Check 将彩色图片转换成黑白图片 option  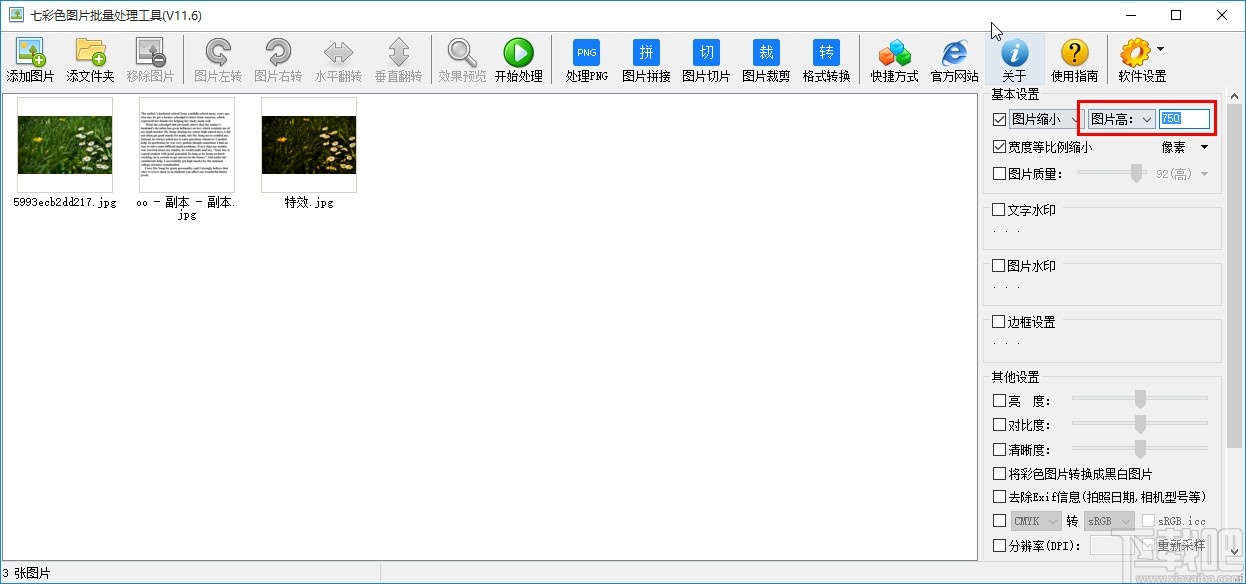click(x=1000, y=474)
